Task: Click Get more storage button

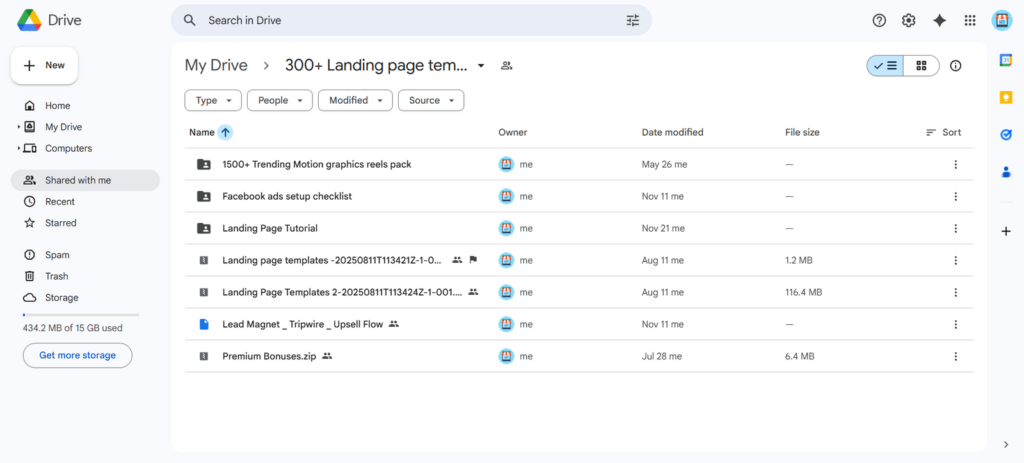Action: click(x=77, y=355)
